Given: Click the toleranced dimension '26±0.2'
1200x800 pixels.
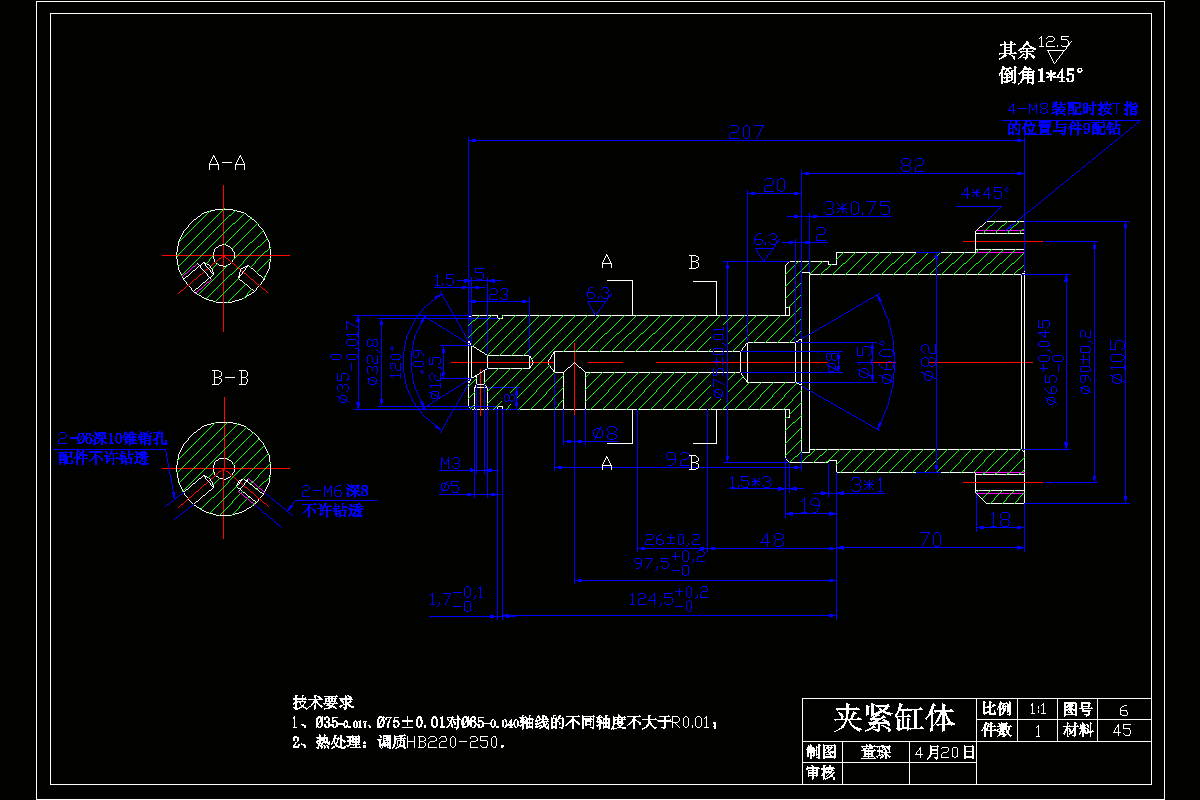Looking at the screenshot, I should [x=672, y=540].
